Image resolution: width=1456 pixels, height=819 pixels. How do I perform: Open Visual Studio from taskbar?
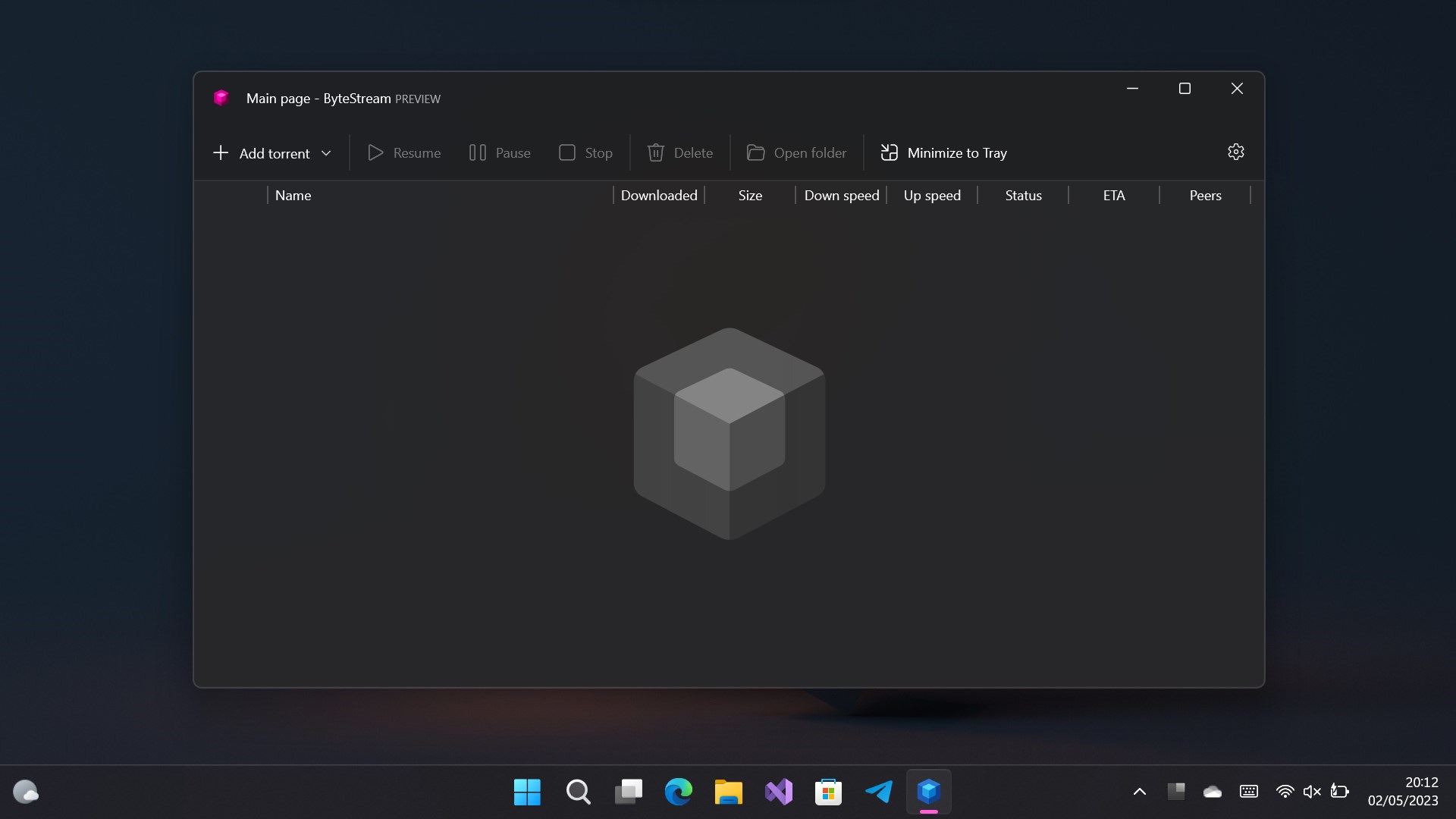[778, 792]
